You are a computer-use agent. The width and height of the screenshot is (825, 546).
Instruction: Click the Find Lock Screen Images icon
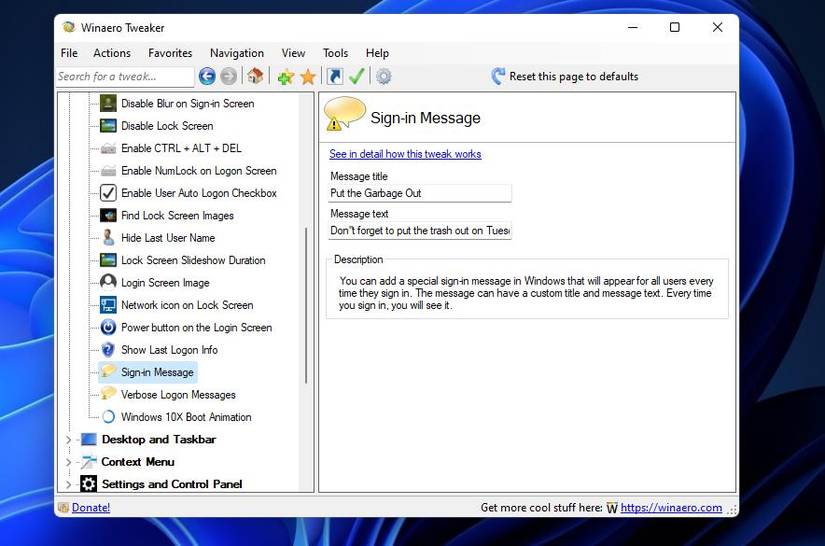(x=108, y=215)
